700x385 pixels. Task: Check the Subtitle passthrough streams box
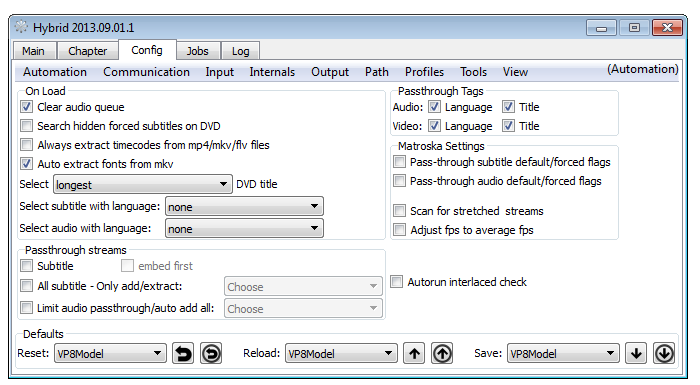(x=26, y=266)
